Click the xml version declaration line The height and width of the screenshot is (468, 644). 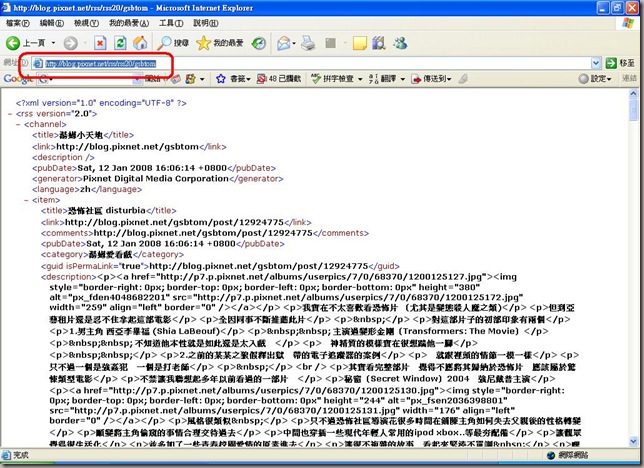[101, 103]
